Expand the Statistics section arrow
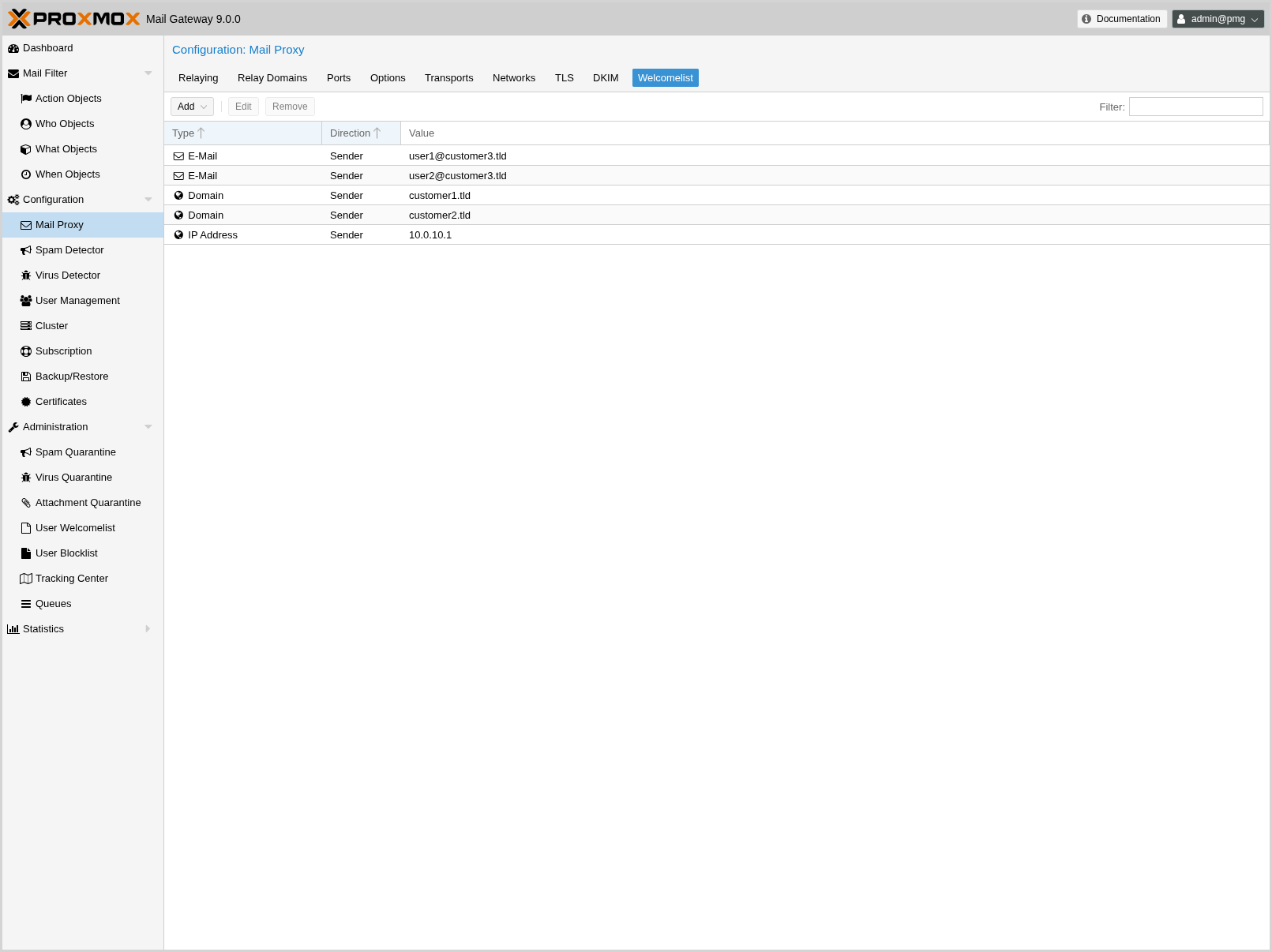This screenshot has height=952, width=1272. [148, 629]
